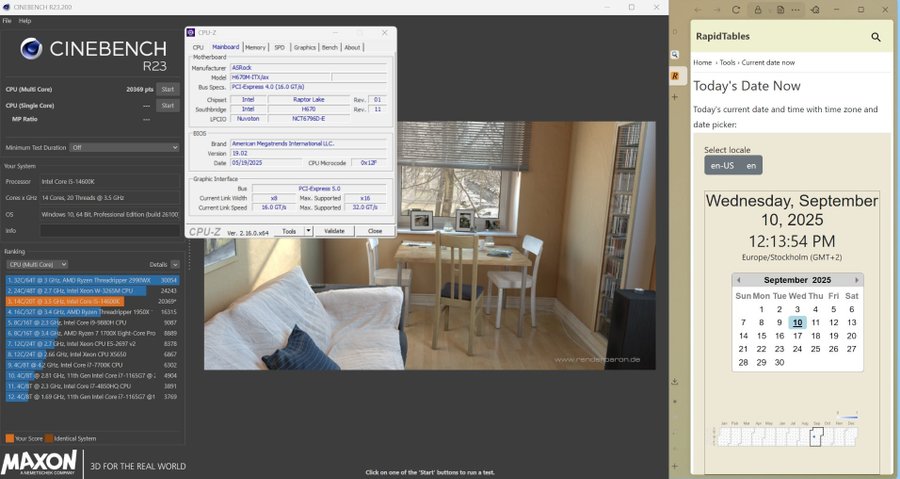
Task: Click the Identical System legend swatch
Action: coord(49,438)
